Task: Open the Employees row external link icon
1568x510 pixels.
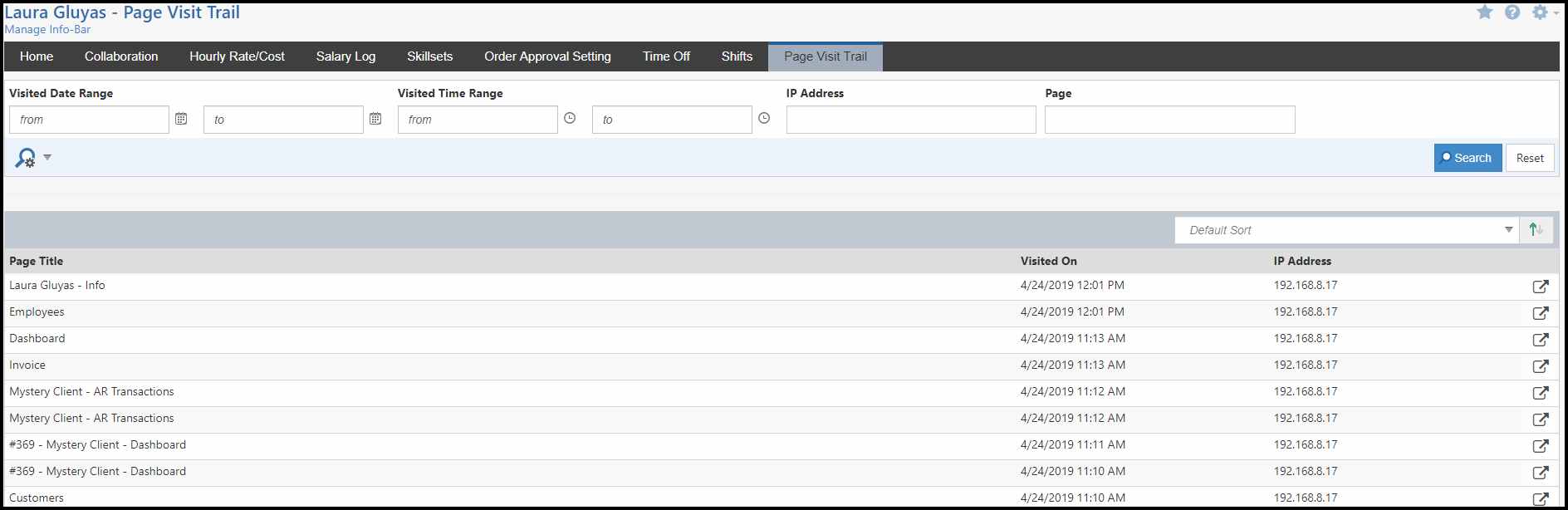Action: point(1540,313)
